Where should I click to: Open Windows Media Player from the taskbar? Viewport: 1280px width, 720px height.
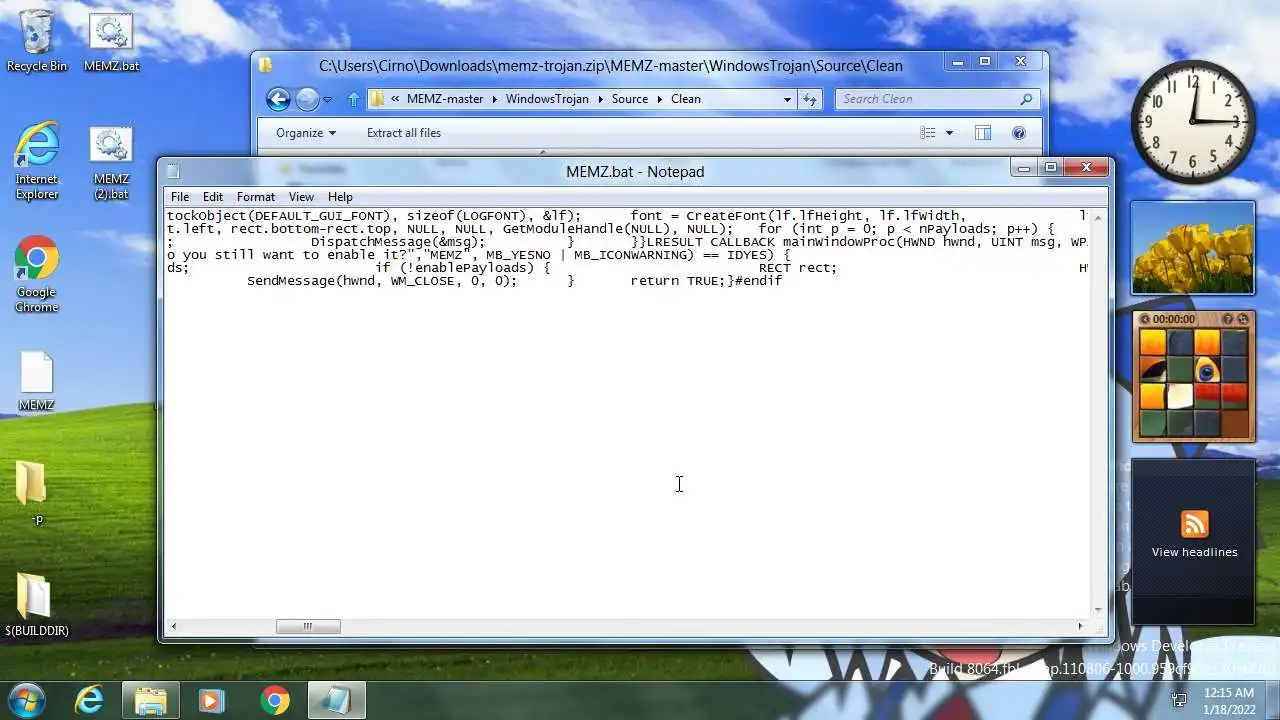pyautogui.click(x=211, y=701)
